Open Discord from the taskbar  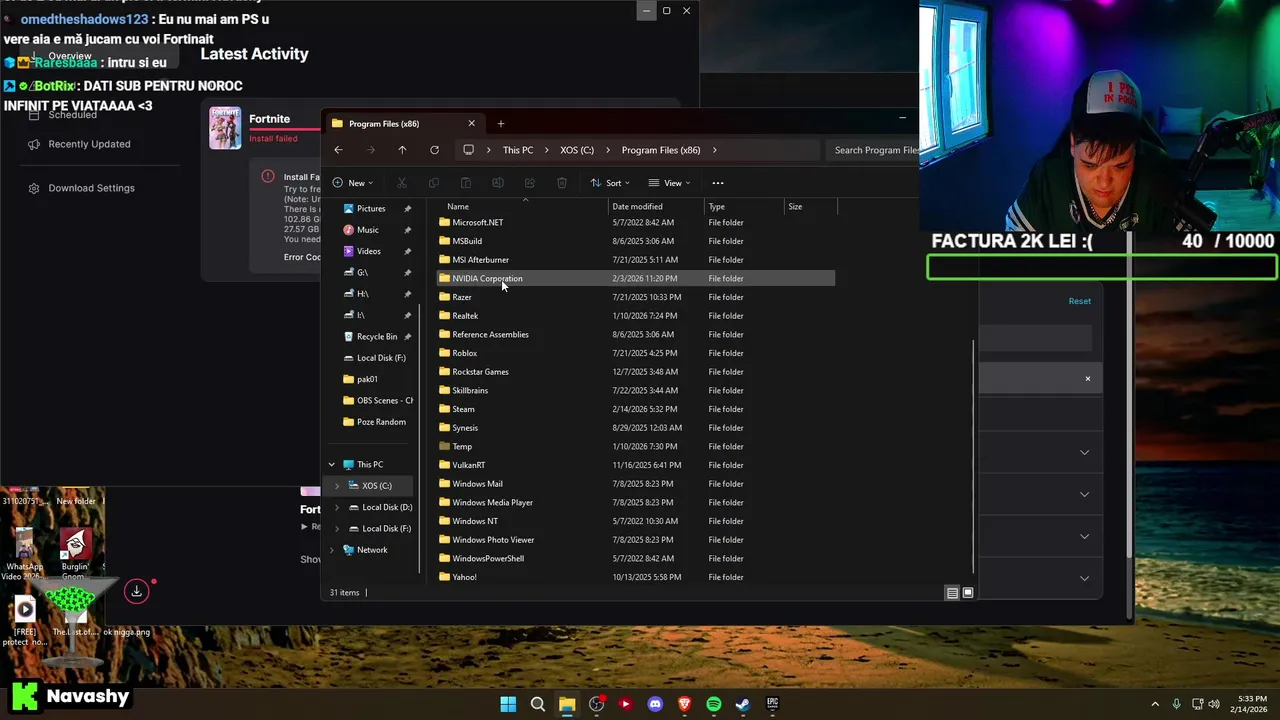click(x=655, y=704)
